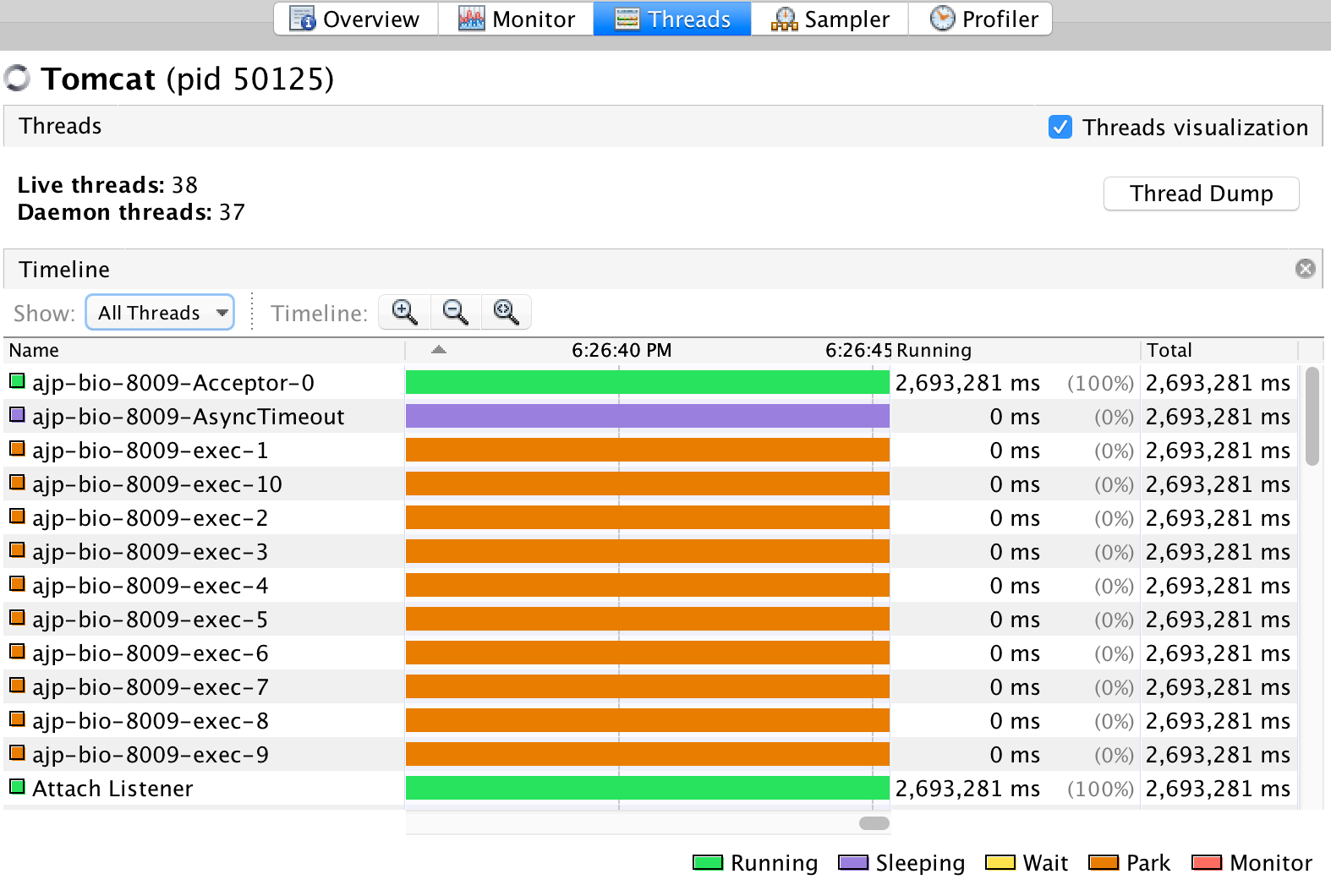Click the vertical scrollbar of the thread table
The image size is (1331, 896).
tap(1312, 416)
